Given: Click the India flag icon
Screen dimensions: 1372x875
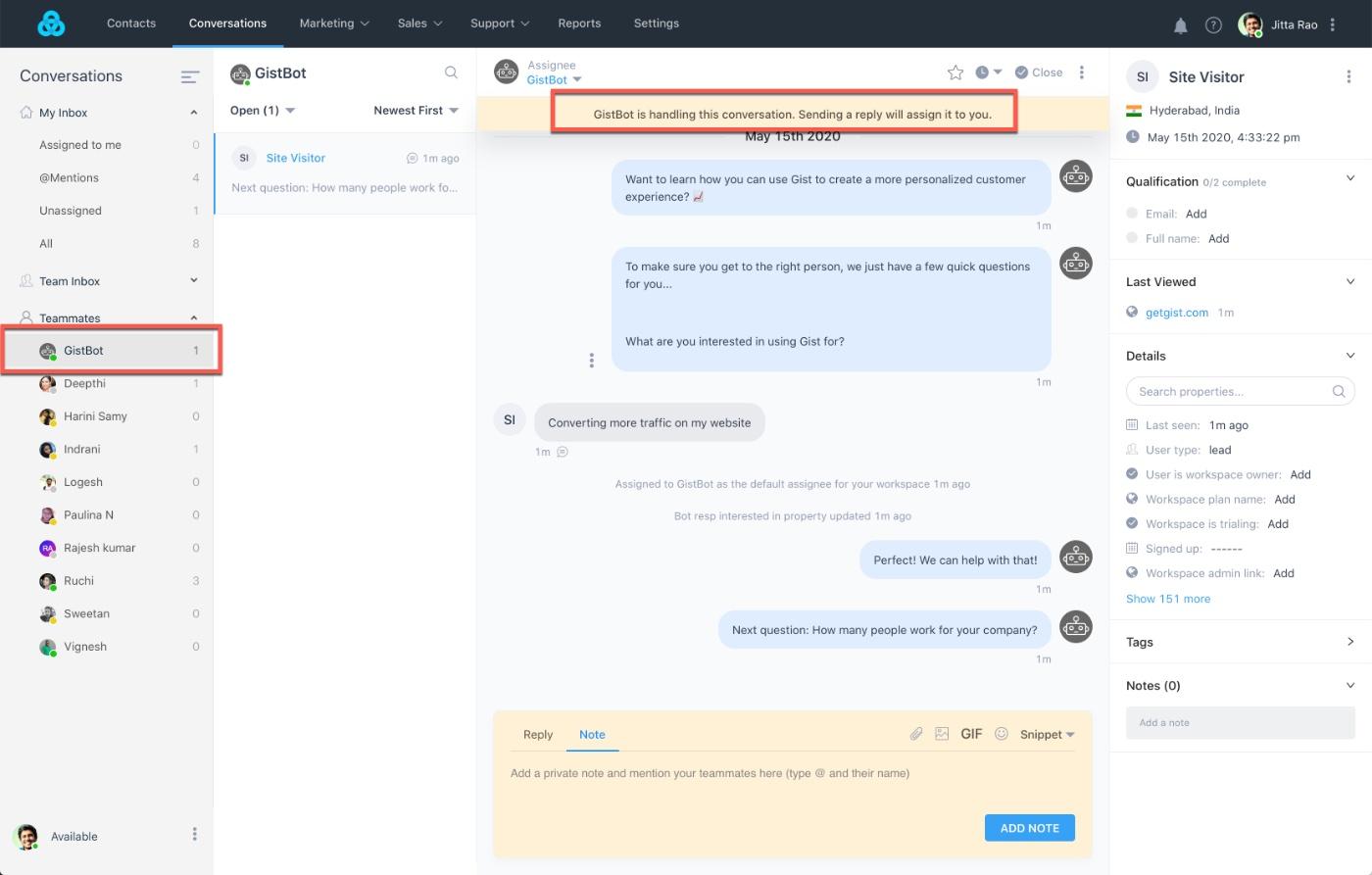Looking at the screenshot, I should pyautogui.click(x=1134, y=111).
